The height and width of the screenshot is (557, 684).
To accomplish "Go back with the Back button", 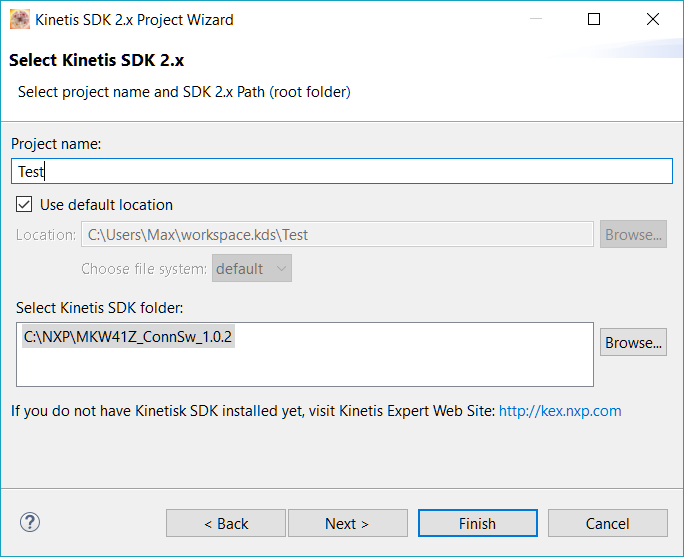I will point(226,523).
